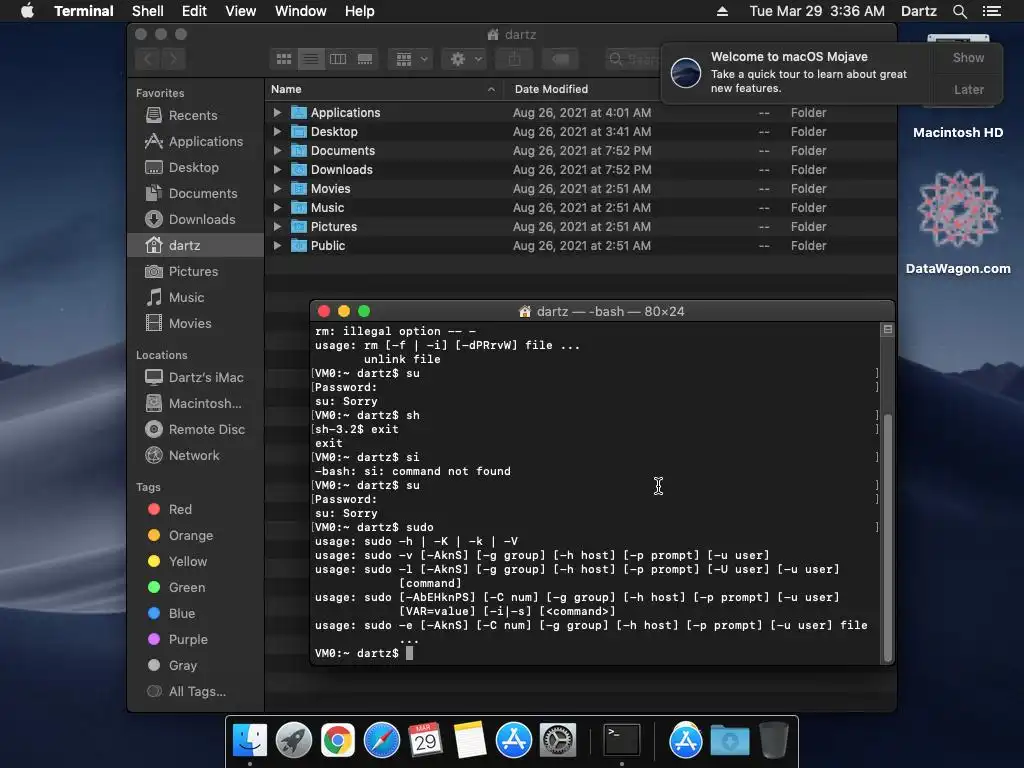Viewport: 1024px width, 768px height.
Task: Open Calendar icon showing 29
Action: point(425,741)
